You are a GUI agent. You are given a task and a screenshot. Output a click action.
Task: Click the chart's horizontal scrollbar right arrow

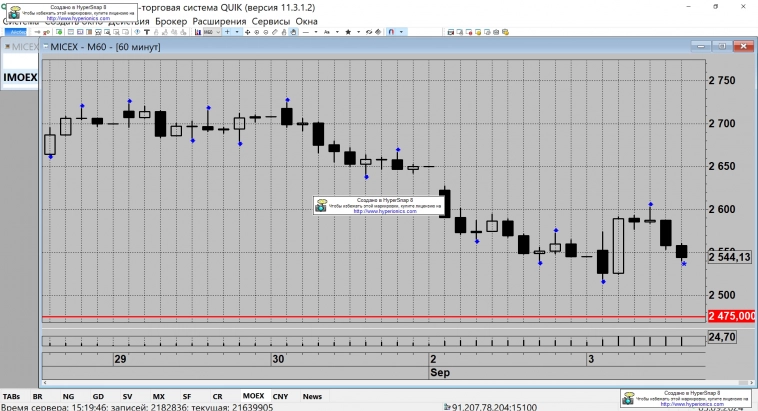coord(752,382)
